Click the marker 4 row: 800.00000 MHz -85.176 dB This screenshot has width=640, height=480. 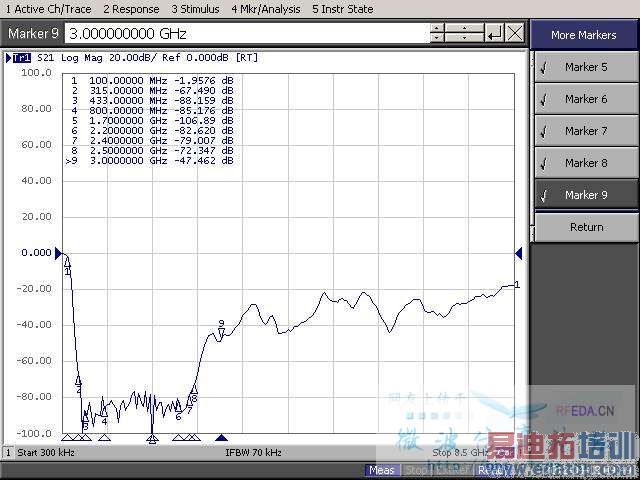pos(151,110)
